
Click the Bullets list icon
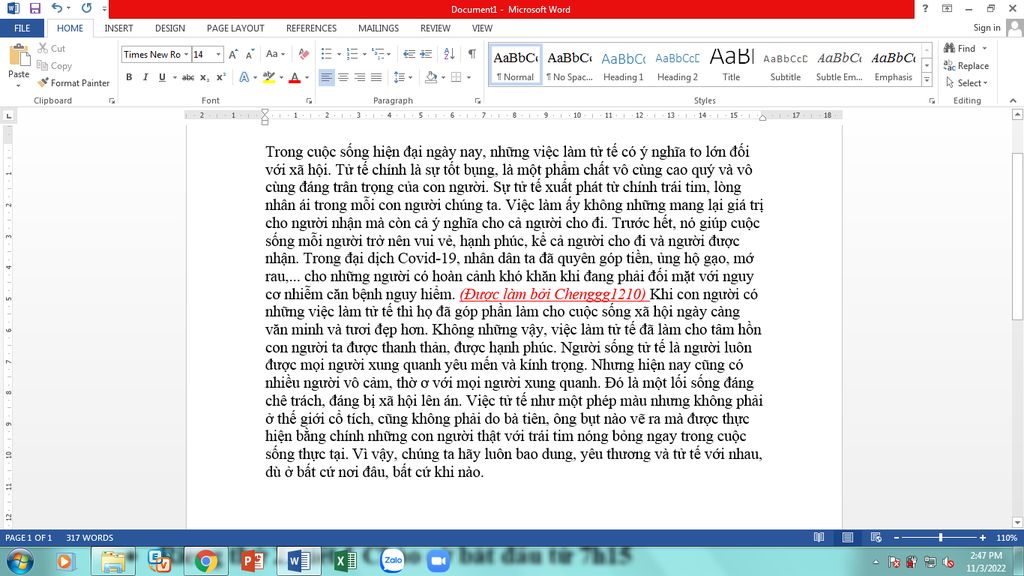[326, 54]
